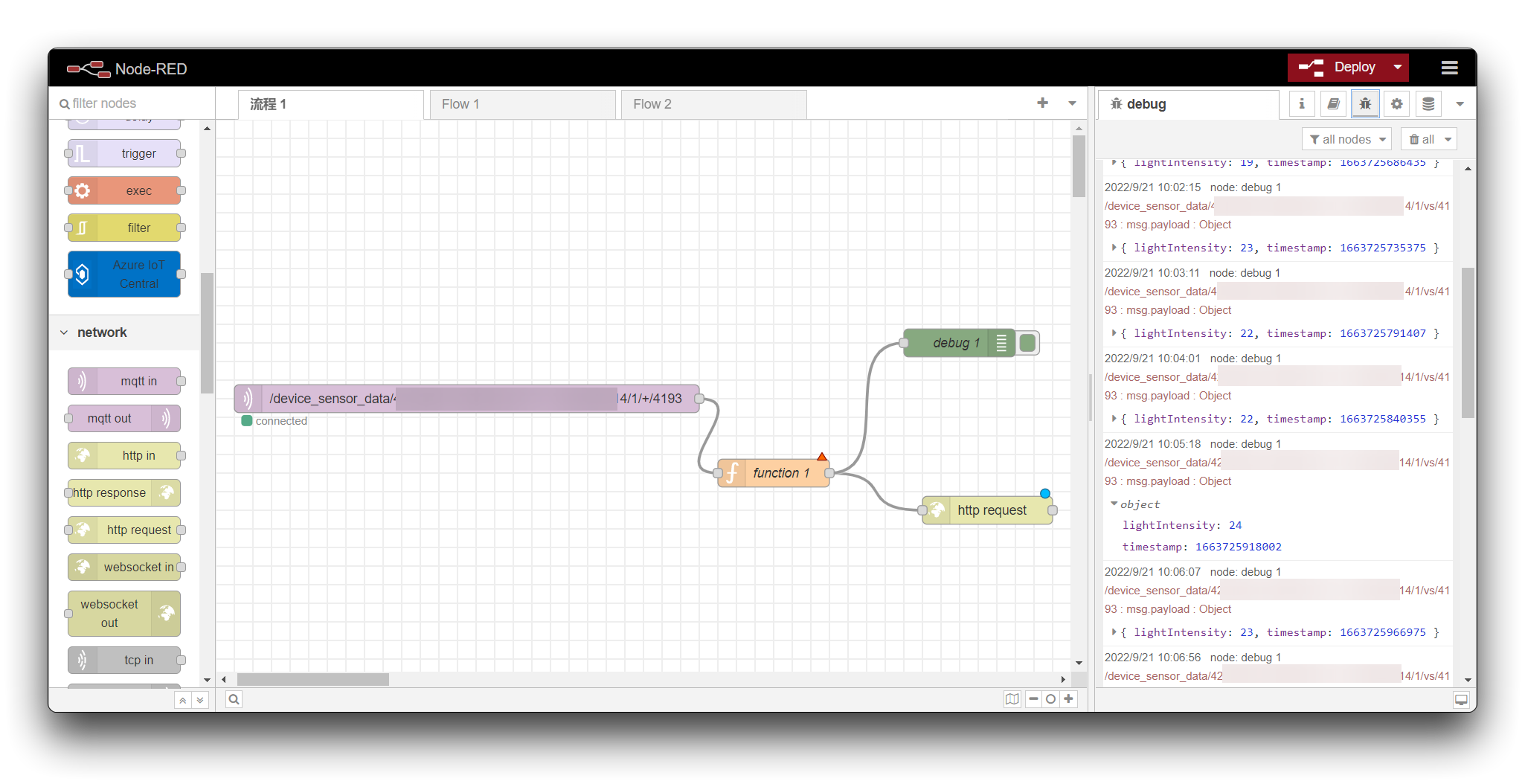1525x784 pixels.
Task: Select the filter palette node
Action: click(124, 228)
